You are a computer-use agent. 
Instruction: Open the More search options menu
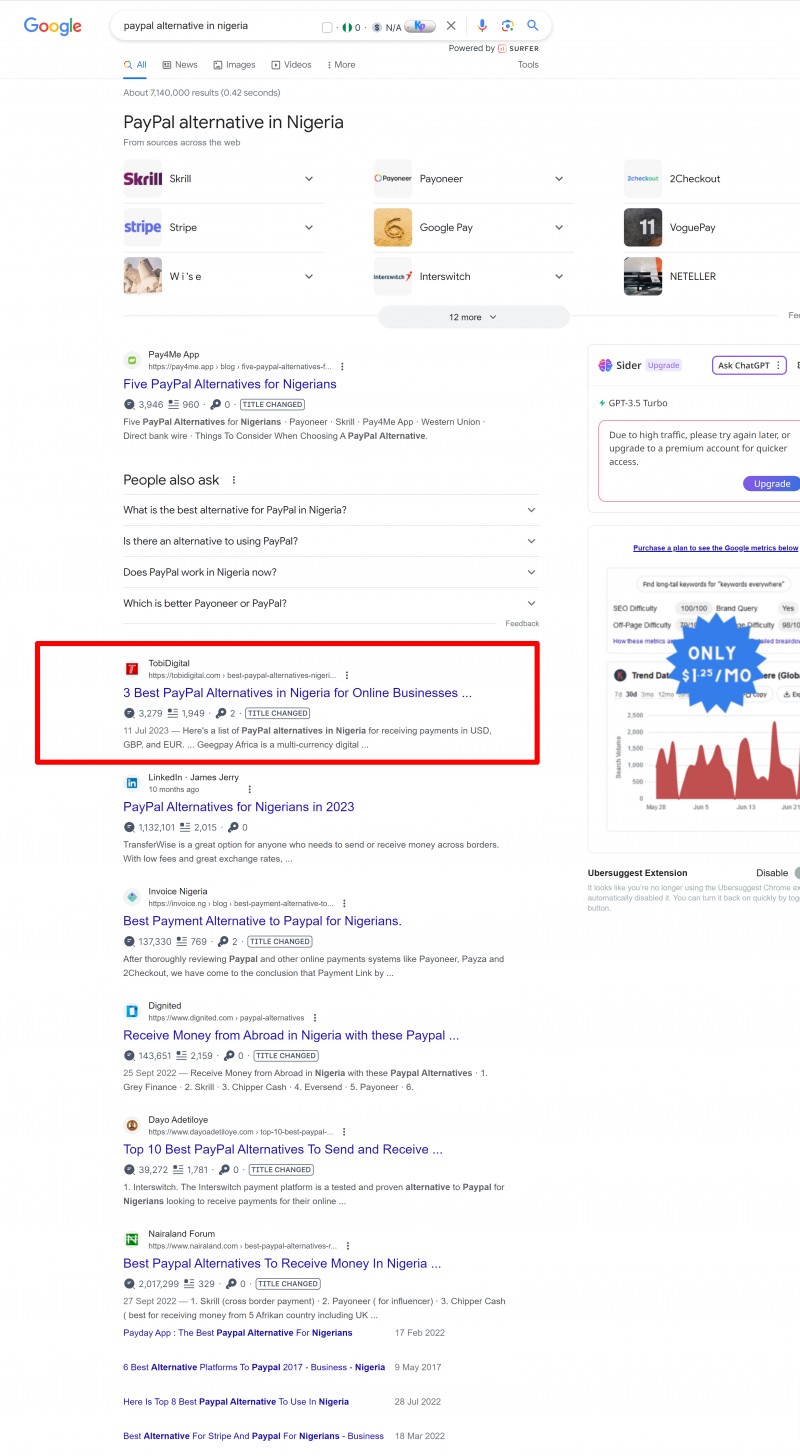coord(341,65)
